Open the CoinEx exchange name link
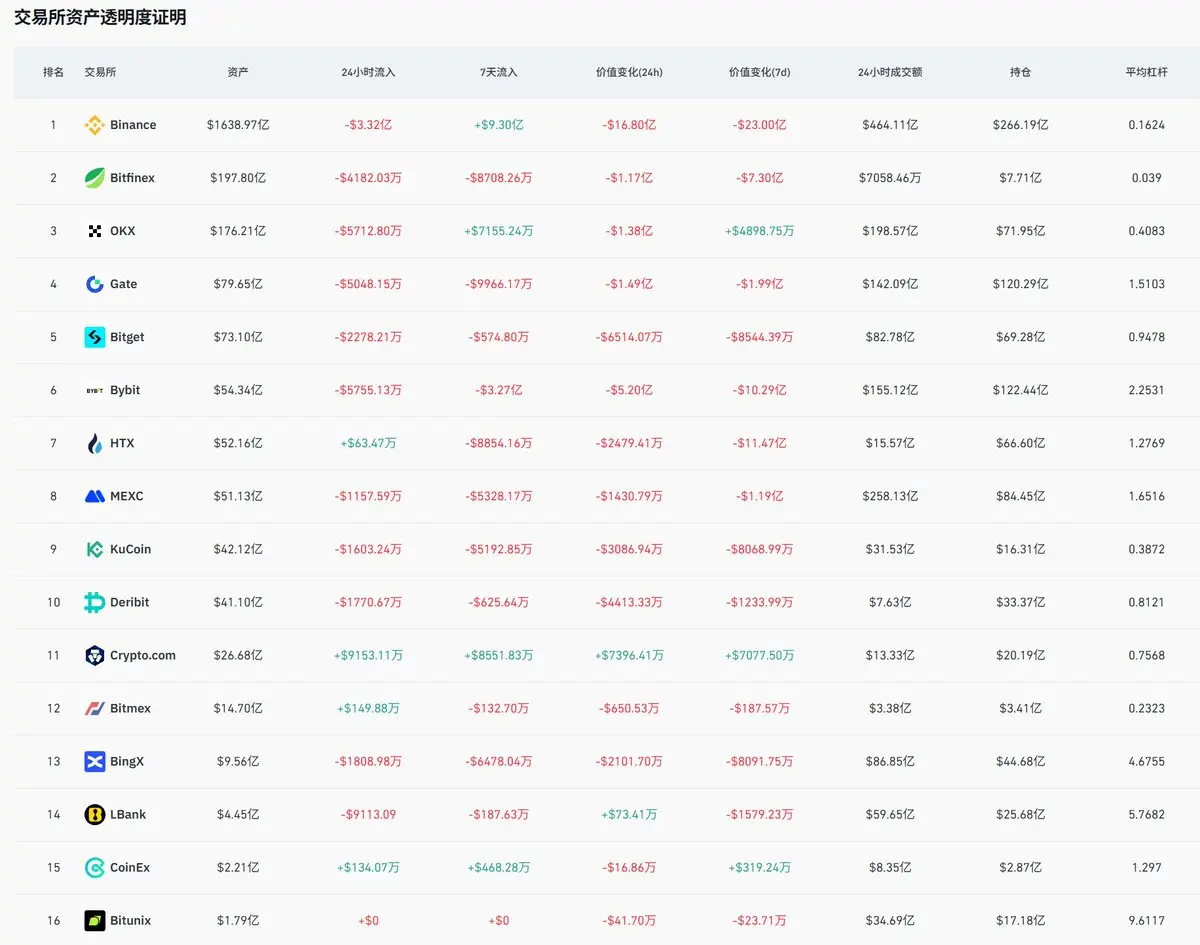The image size is (1200, 945). point(130,867)
